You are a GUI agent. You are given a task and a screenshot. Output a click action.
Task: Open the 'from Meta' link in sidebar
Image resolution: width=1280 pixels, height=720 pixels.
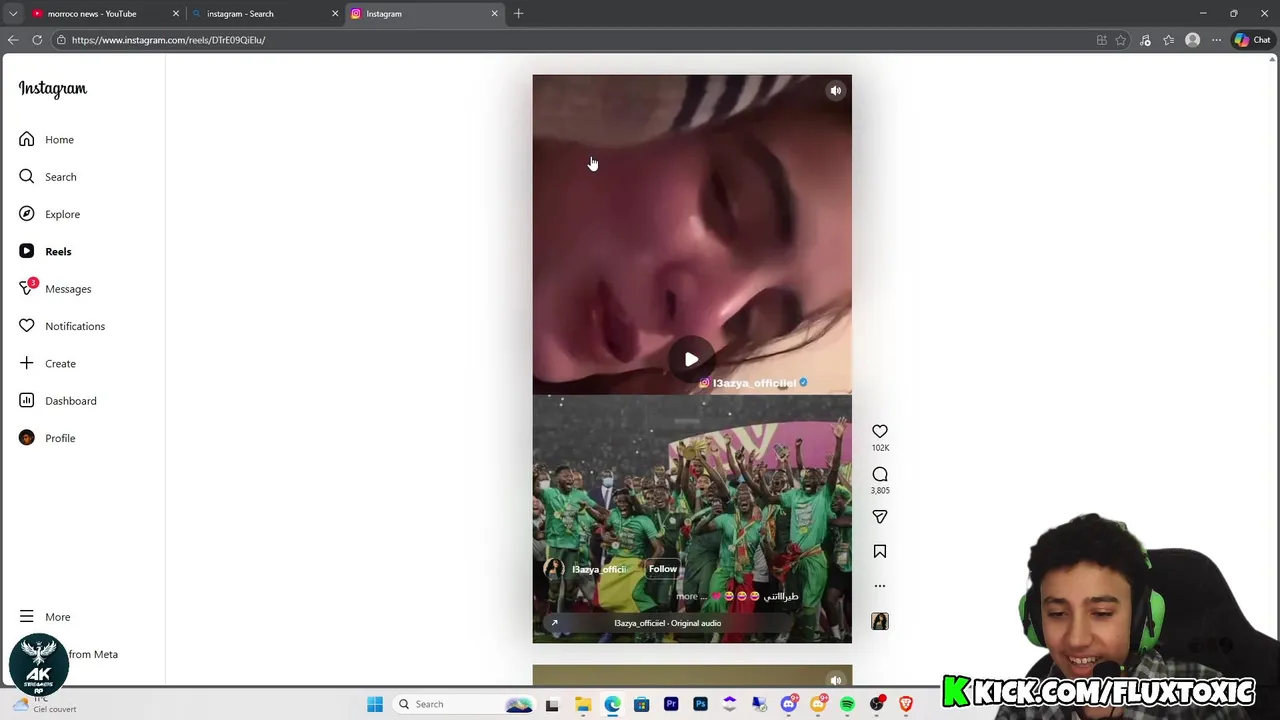[93, 654]
